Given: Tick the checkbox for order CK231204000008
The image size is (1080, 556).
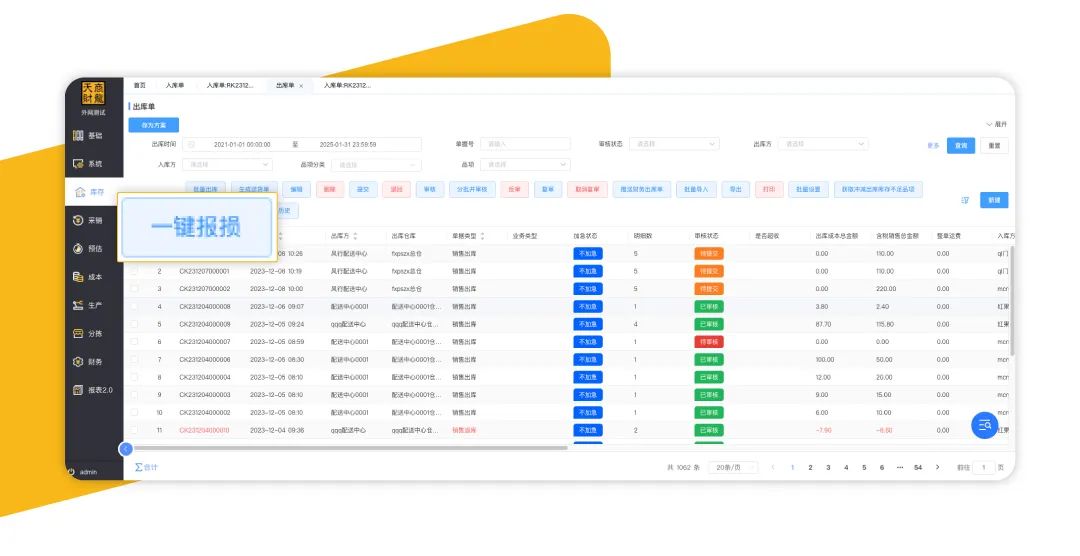Looking at the screenshot, I should pyautogui.click(x=134, y=307).
